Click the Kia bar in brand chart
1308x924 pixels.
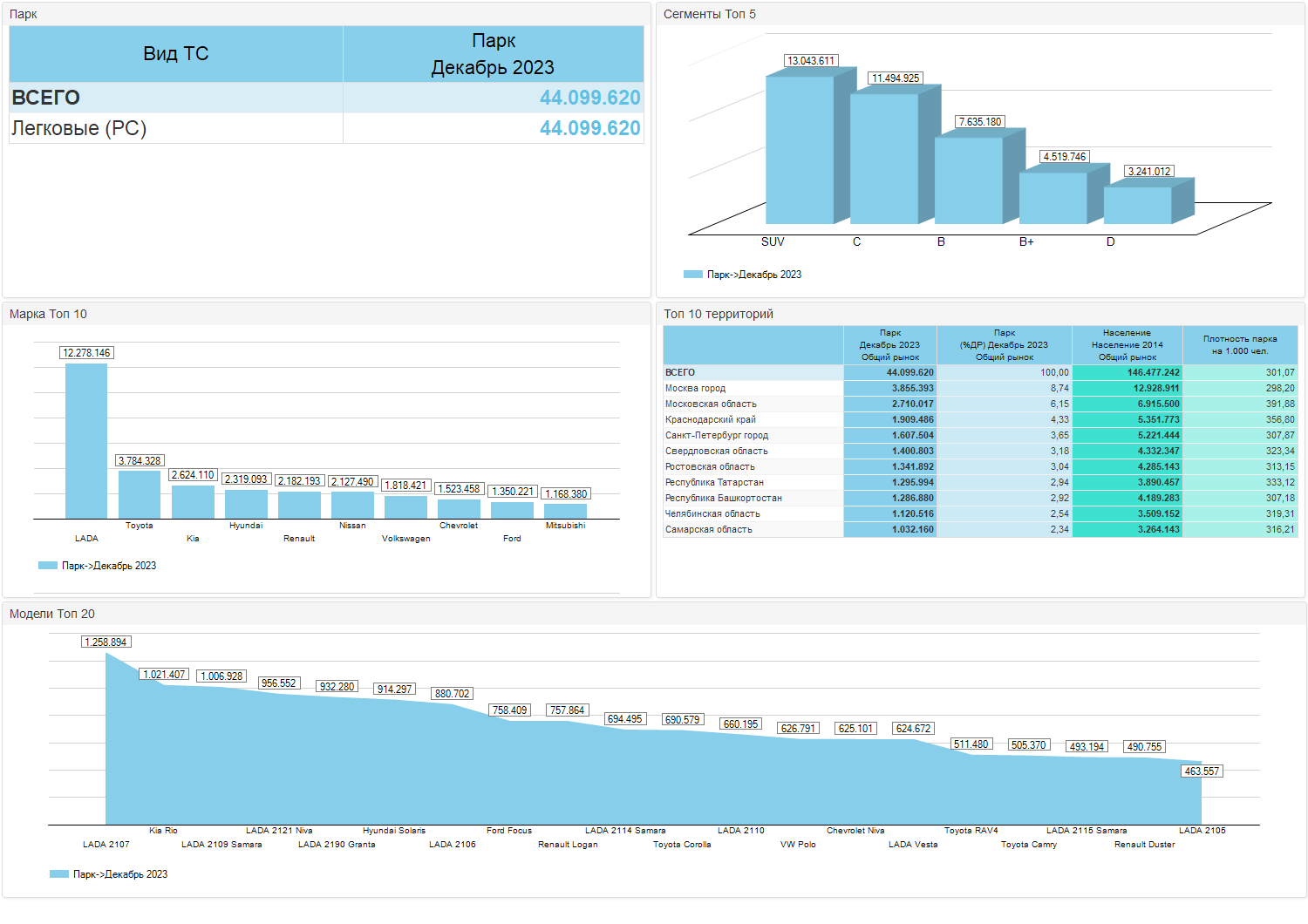[193, 502]
